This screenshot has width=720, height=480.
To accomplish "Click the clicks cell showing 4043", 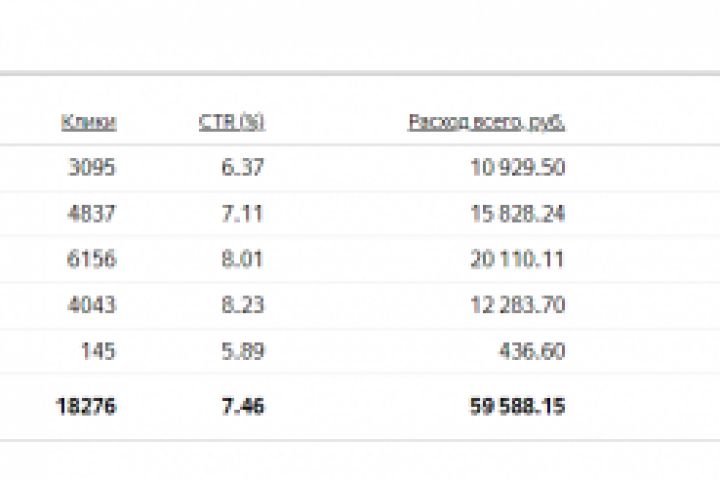I will tap(91, 306).
